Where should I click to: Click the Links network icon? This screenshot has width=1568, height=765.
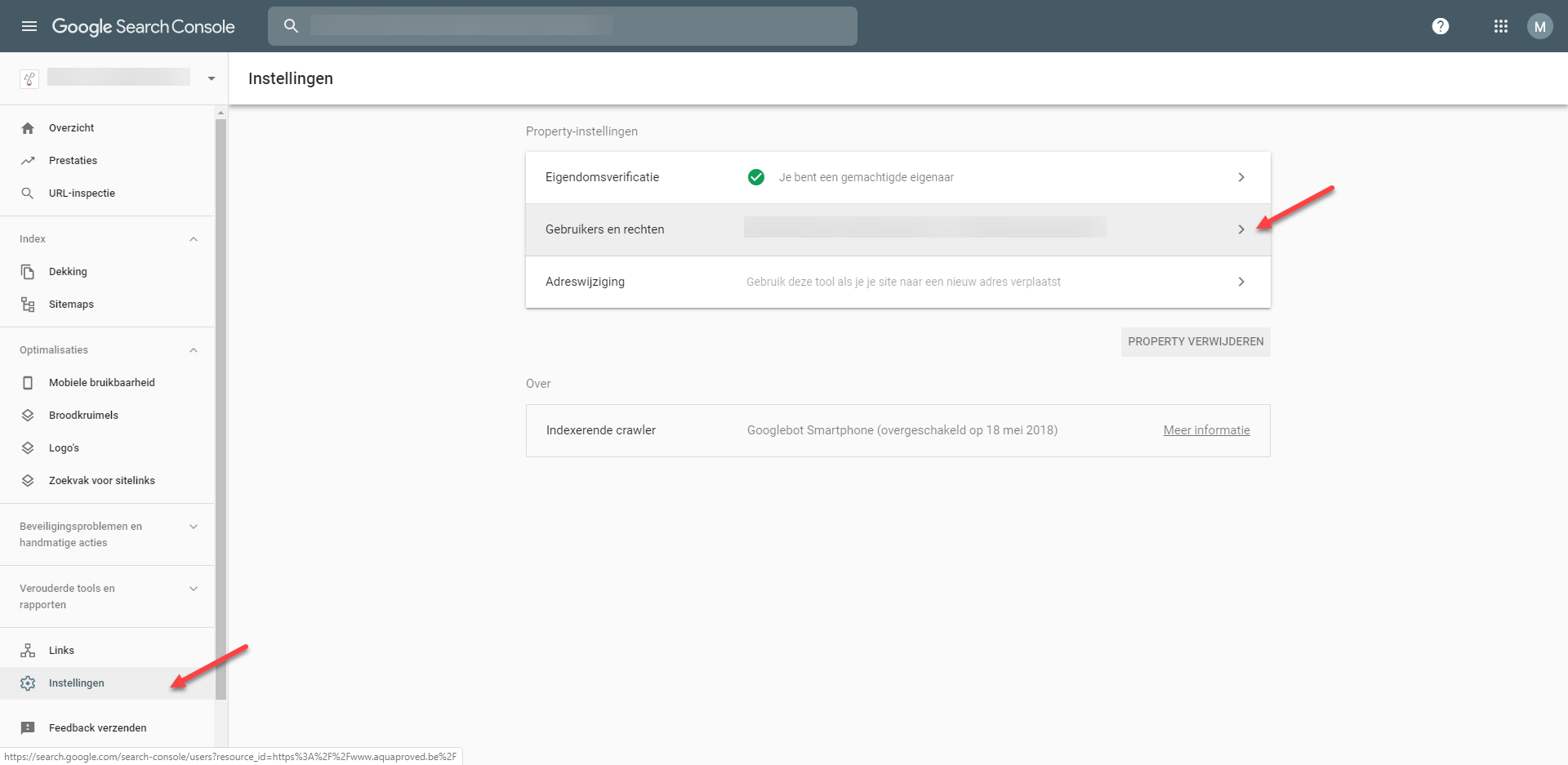pyautogui.click(x=28, y=651)
